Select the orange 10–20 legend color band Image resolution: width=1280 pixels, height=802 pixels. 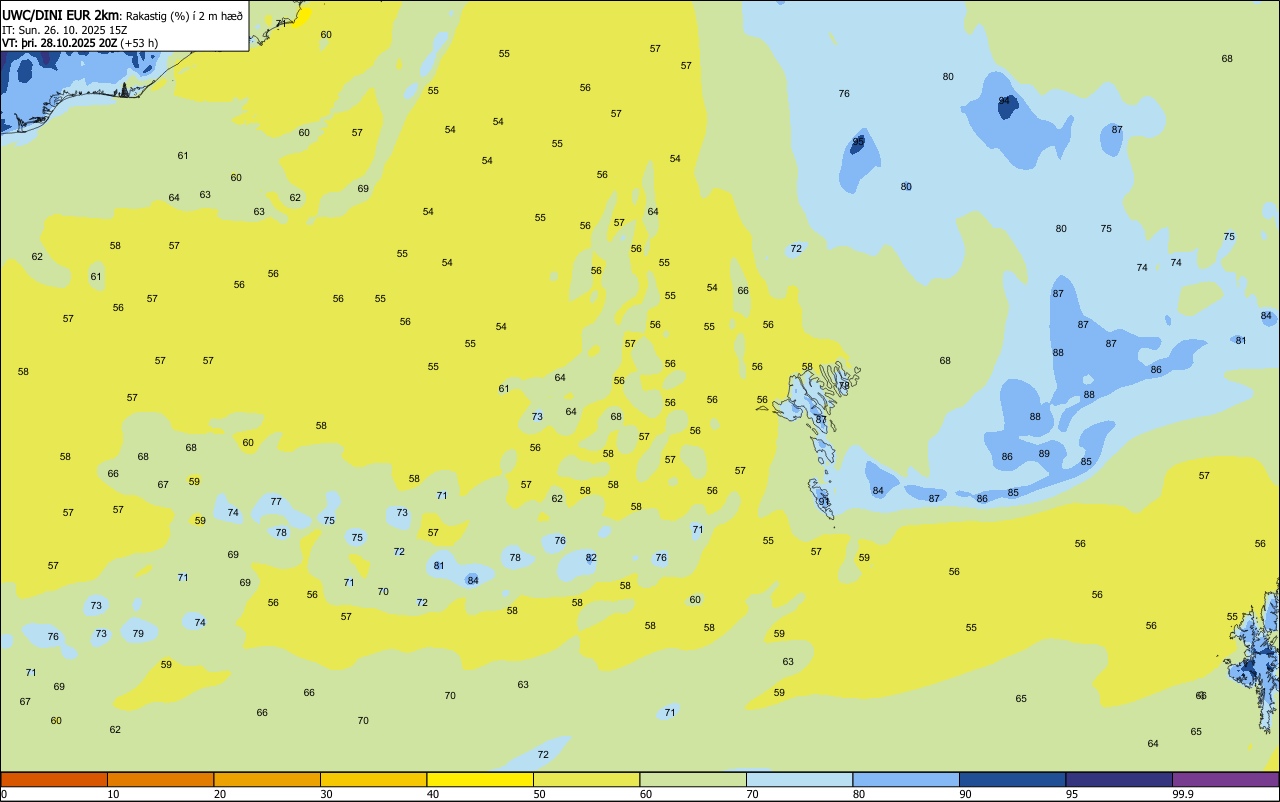pyautogui.click(x=160, y=779)
